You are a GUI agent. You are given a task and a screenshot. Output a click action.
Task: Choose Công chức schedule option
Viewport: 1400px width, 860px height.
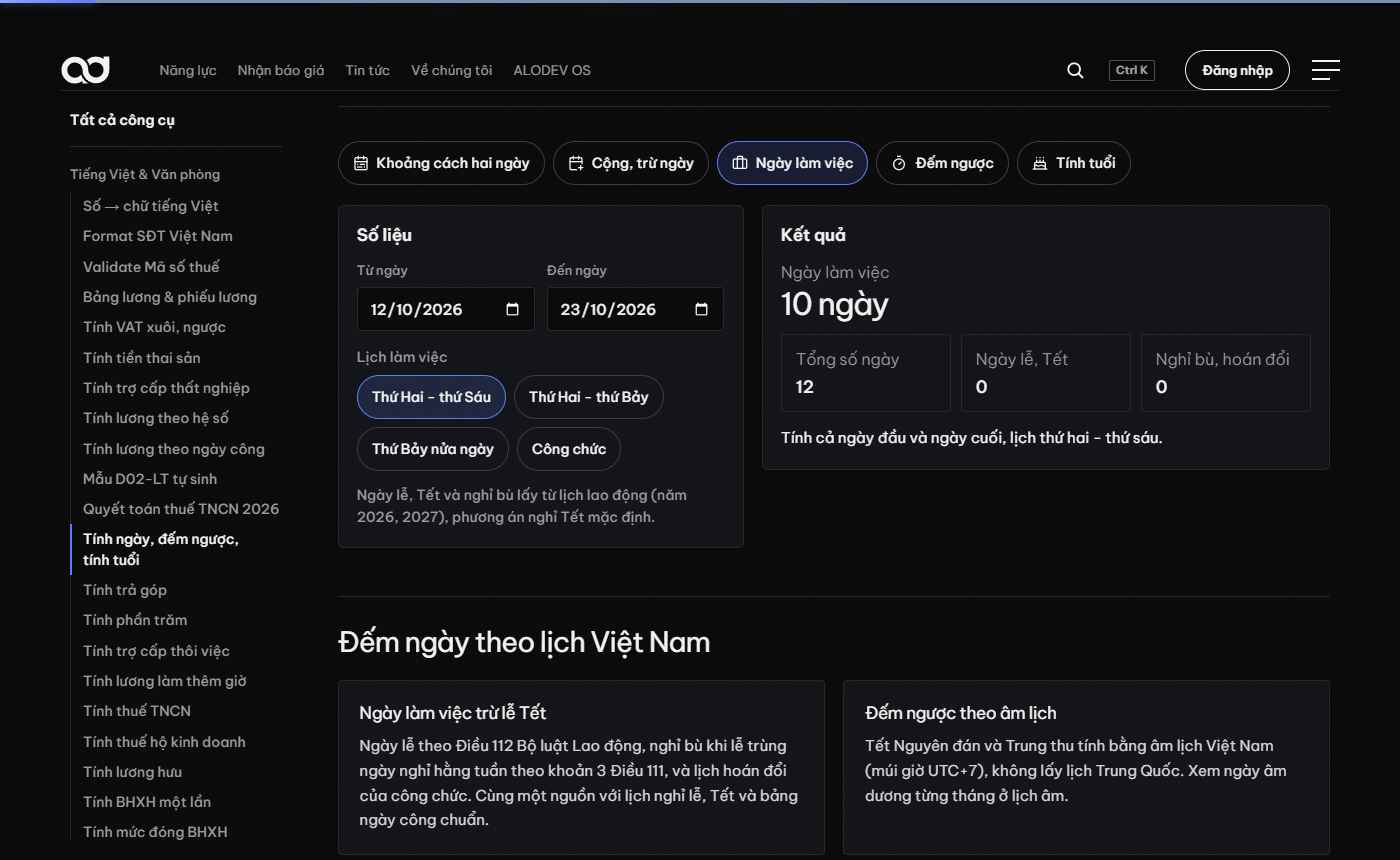(569, 449)
